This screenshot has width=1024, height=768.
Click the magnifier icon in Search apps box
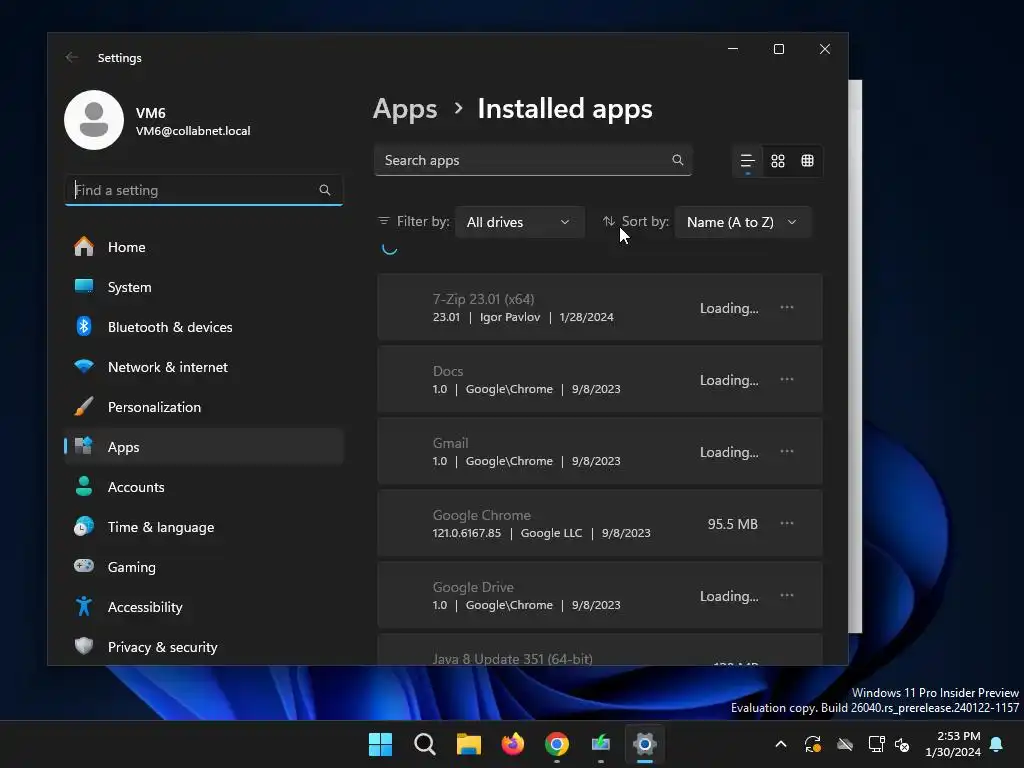tap(677, 160)
